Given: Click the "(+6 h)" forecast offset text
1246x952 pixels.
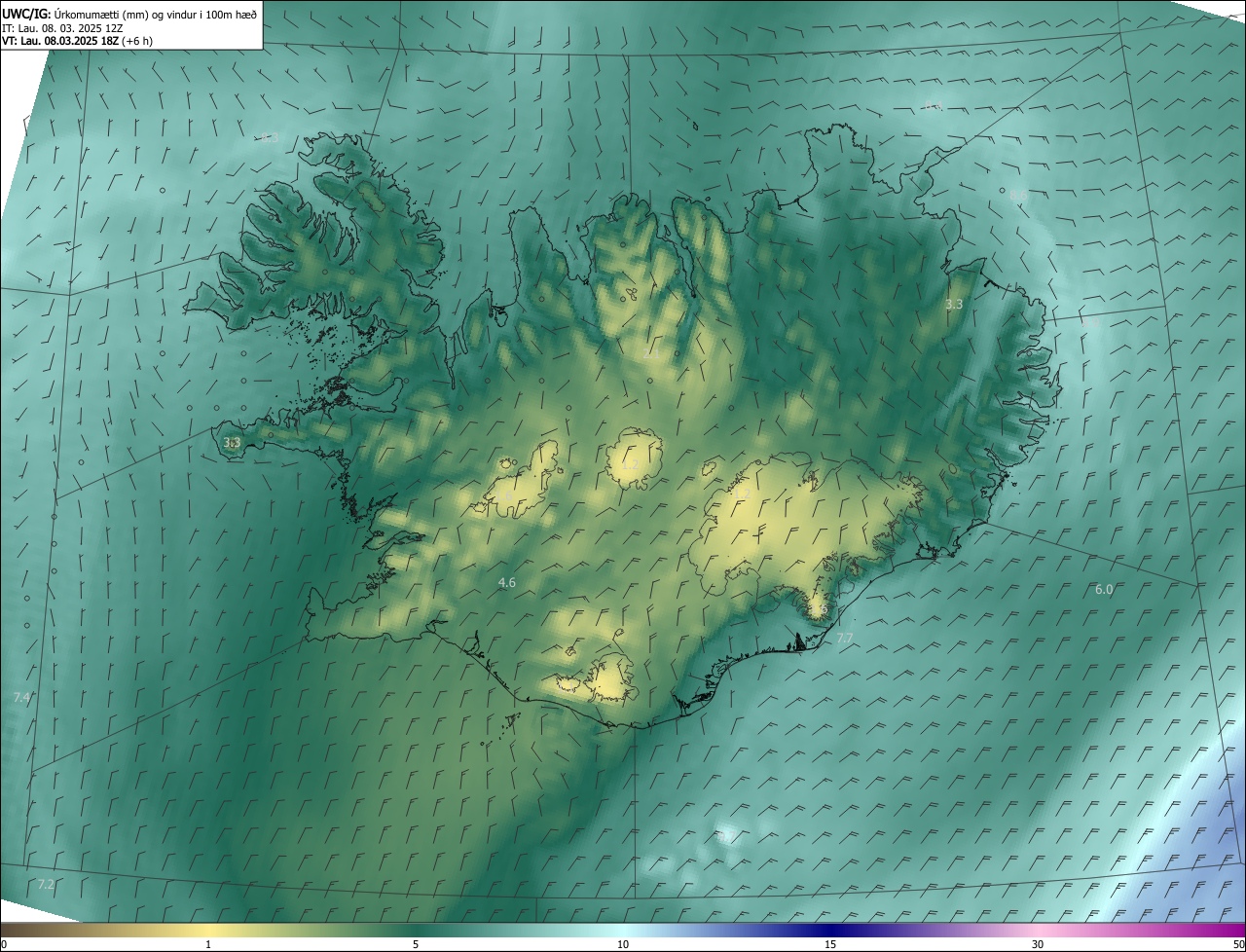Looking at the screenshot, I should (137, 41).
